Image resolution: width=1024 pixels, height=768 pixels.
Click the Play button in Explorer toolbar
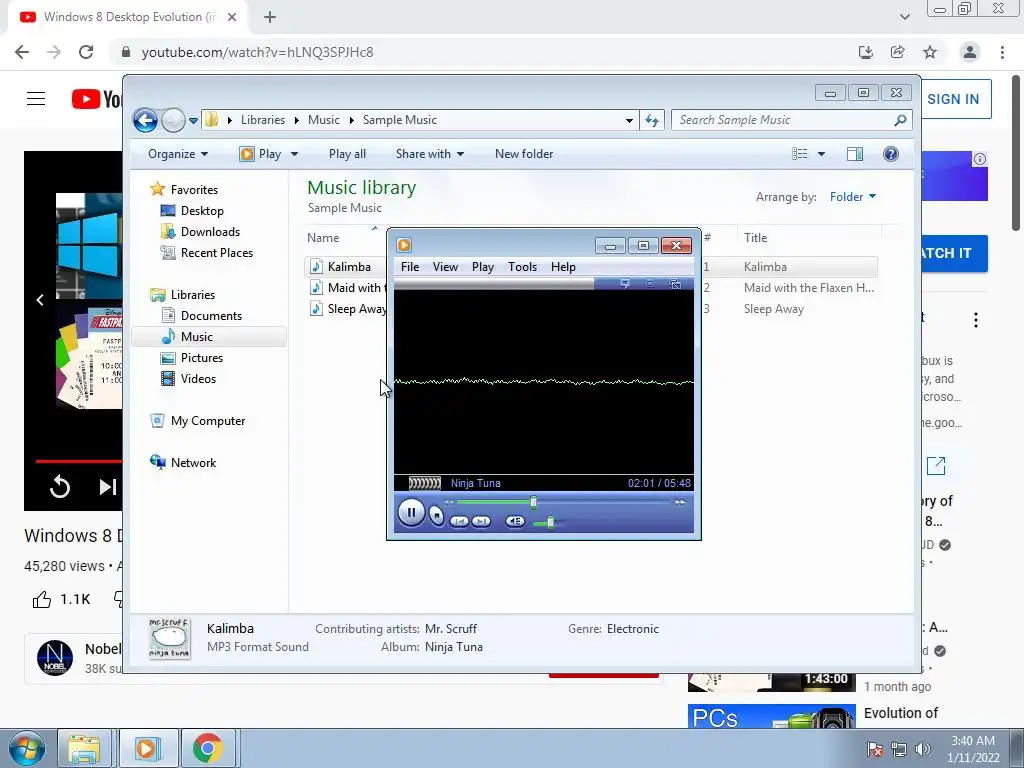tap(261, 154)
